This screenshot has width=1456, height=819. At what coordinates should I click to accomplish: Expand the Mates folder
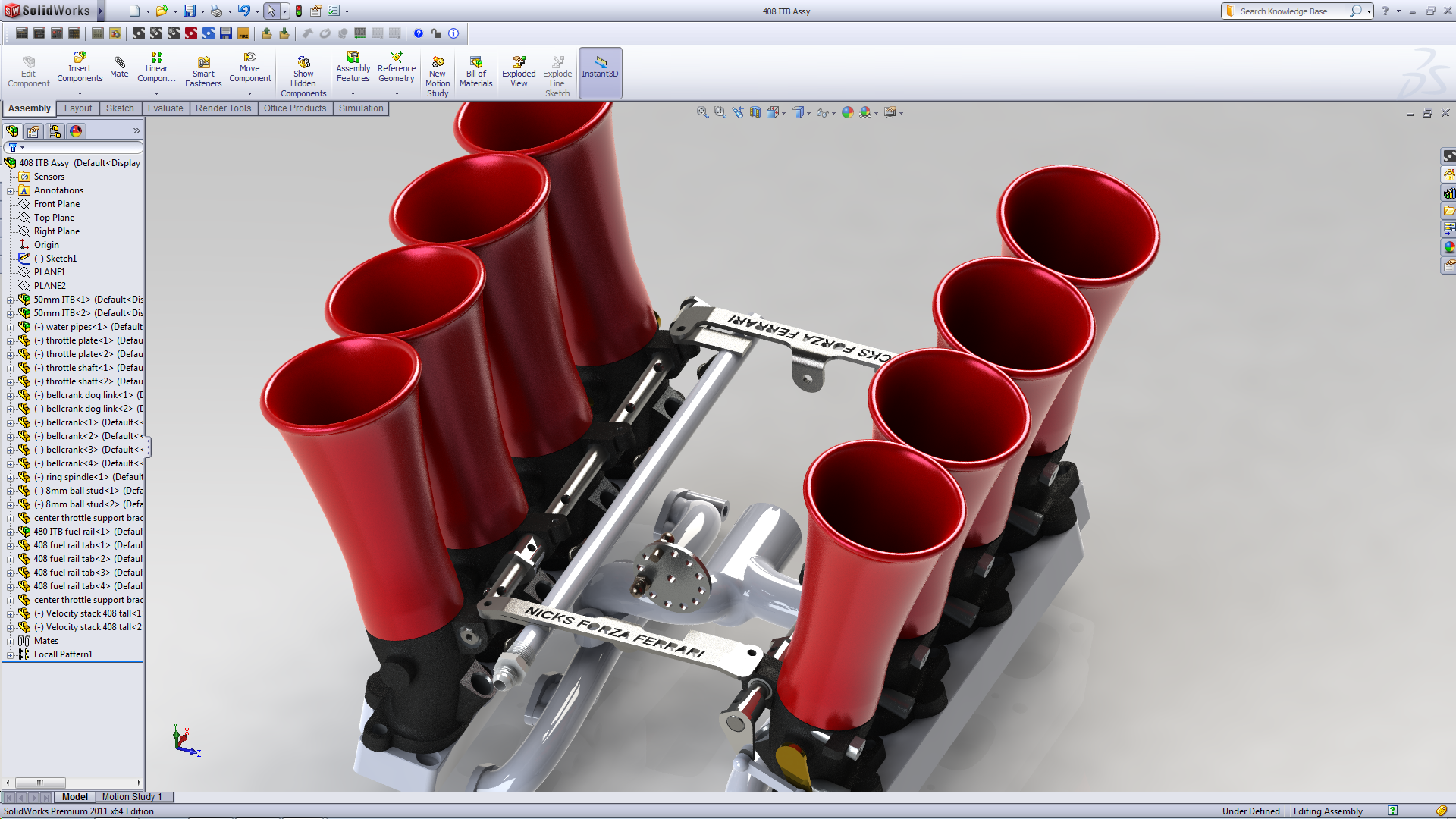10,642
